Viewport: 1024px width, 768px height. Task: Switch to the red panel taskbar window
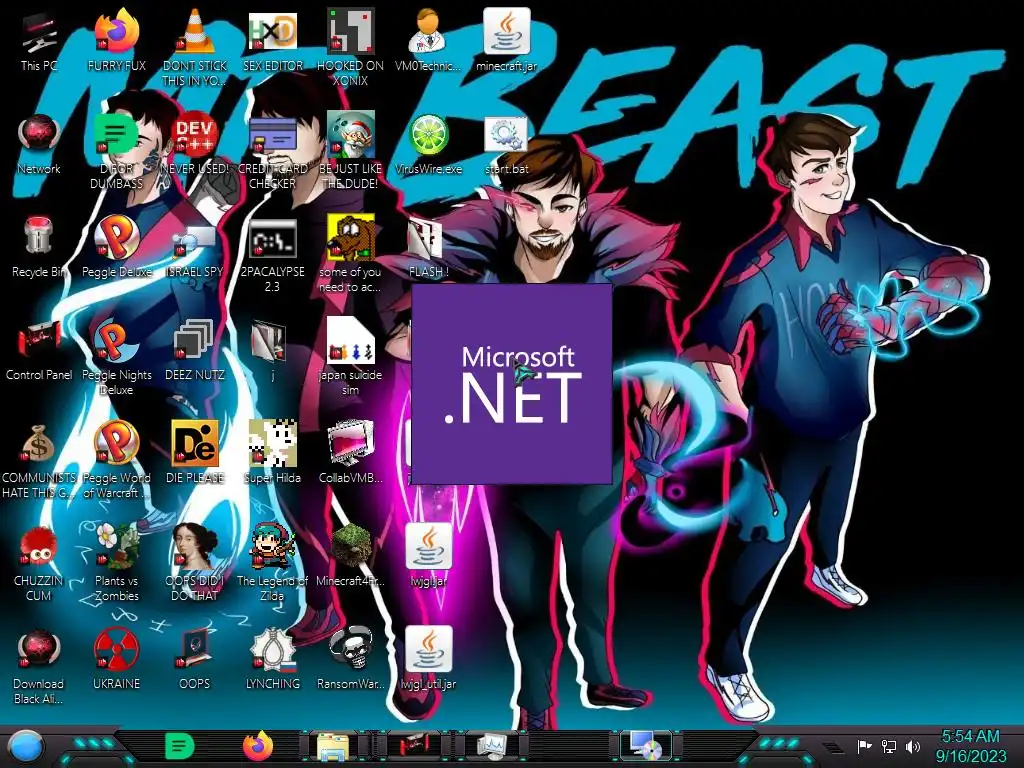pos(412,746)
